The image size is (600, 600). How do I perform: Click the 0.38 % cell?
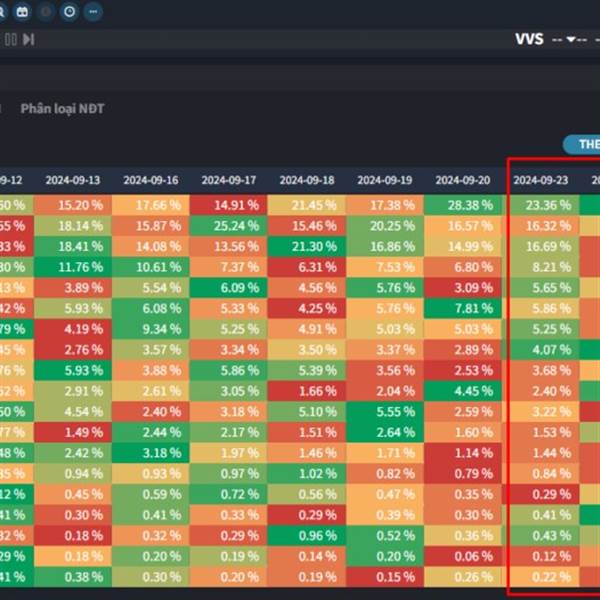coord(73,577)
